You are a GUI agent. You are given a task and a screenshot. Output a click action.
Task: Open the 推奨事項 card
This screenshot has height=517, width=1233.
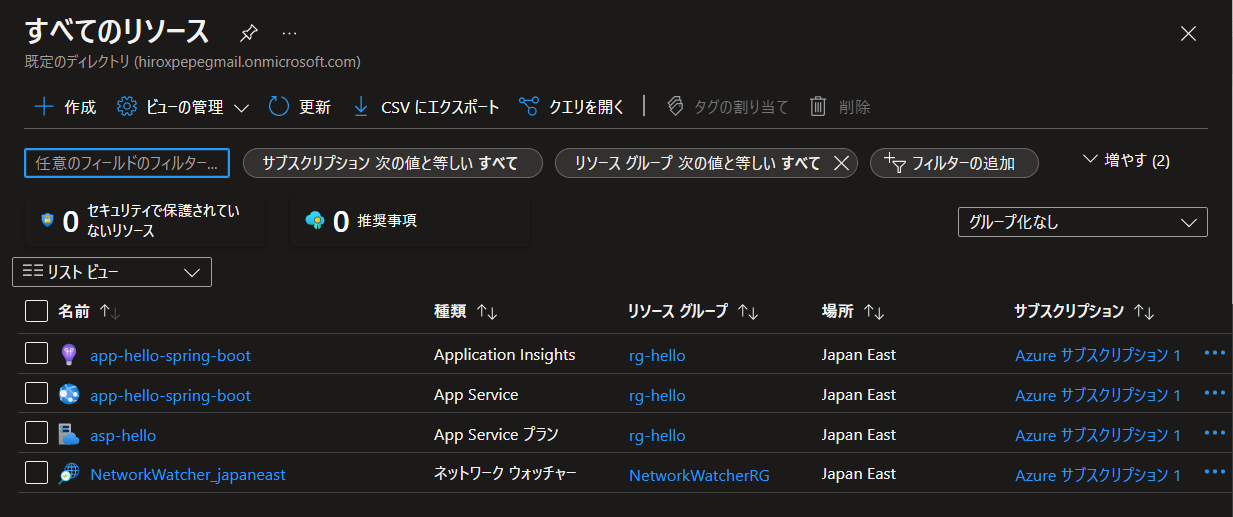(x=410, y=221)
